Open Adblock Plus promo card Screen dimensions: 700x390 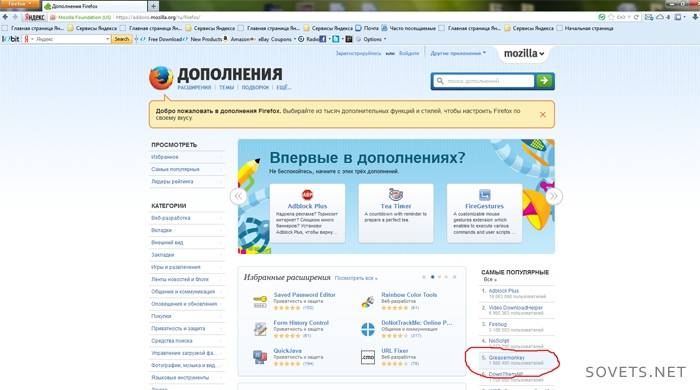307,213
